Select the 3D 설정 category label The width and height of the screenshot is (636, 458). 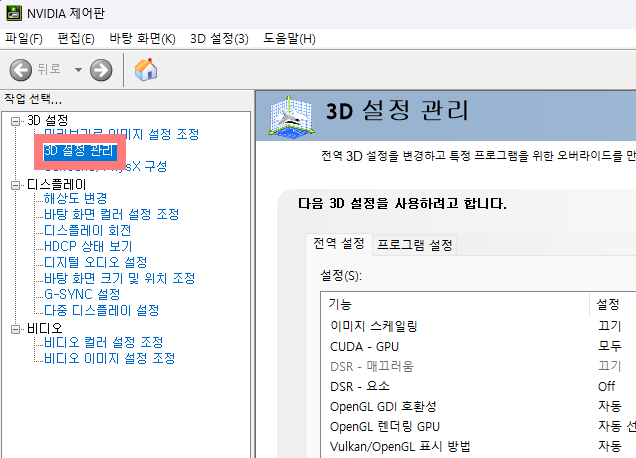[47, 120]
